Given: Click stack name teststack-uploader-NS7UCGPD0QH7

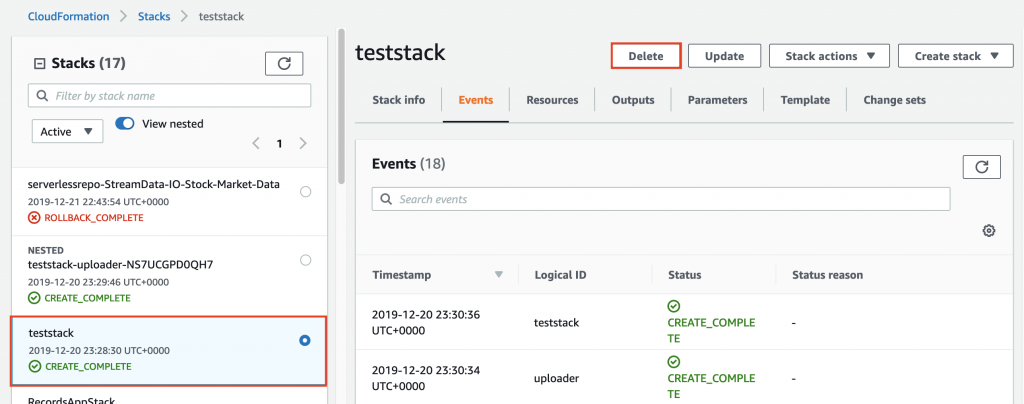Looking at the screenshot, I should 121,265.
